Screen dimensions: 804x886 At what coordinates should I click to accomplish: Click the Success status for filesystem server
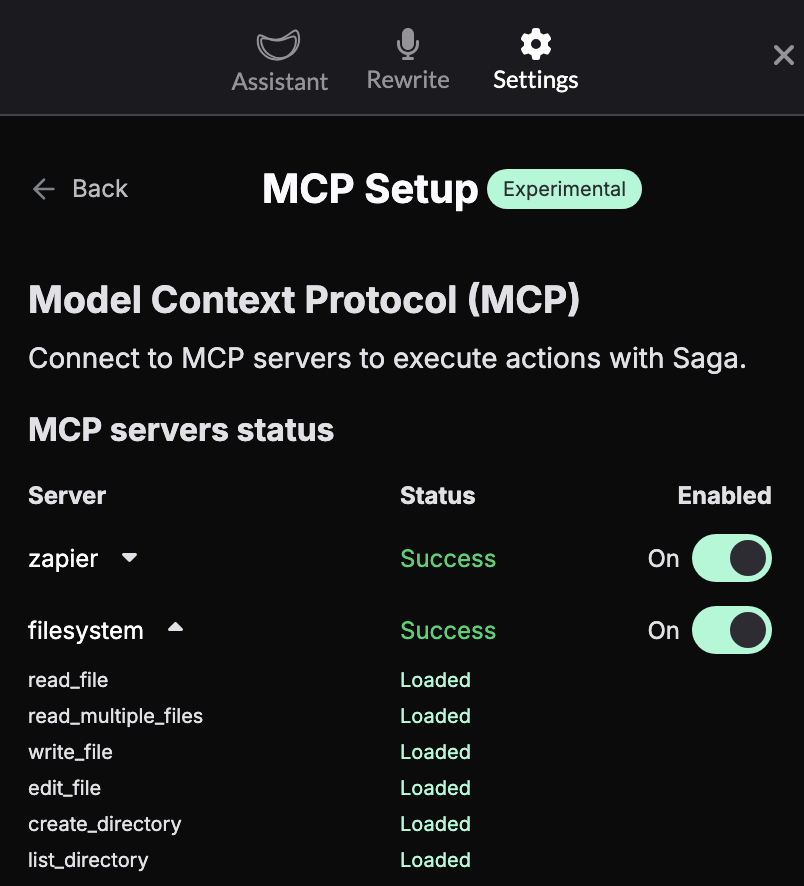(x=448, y=630)
